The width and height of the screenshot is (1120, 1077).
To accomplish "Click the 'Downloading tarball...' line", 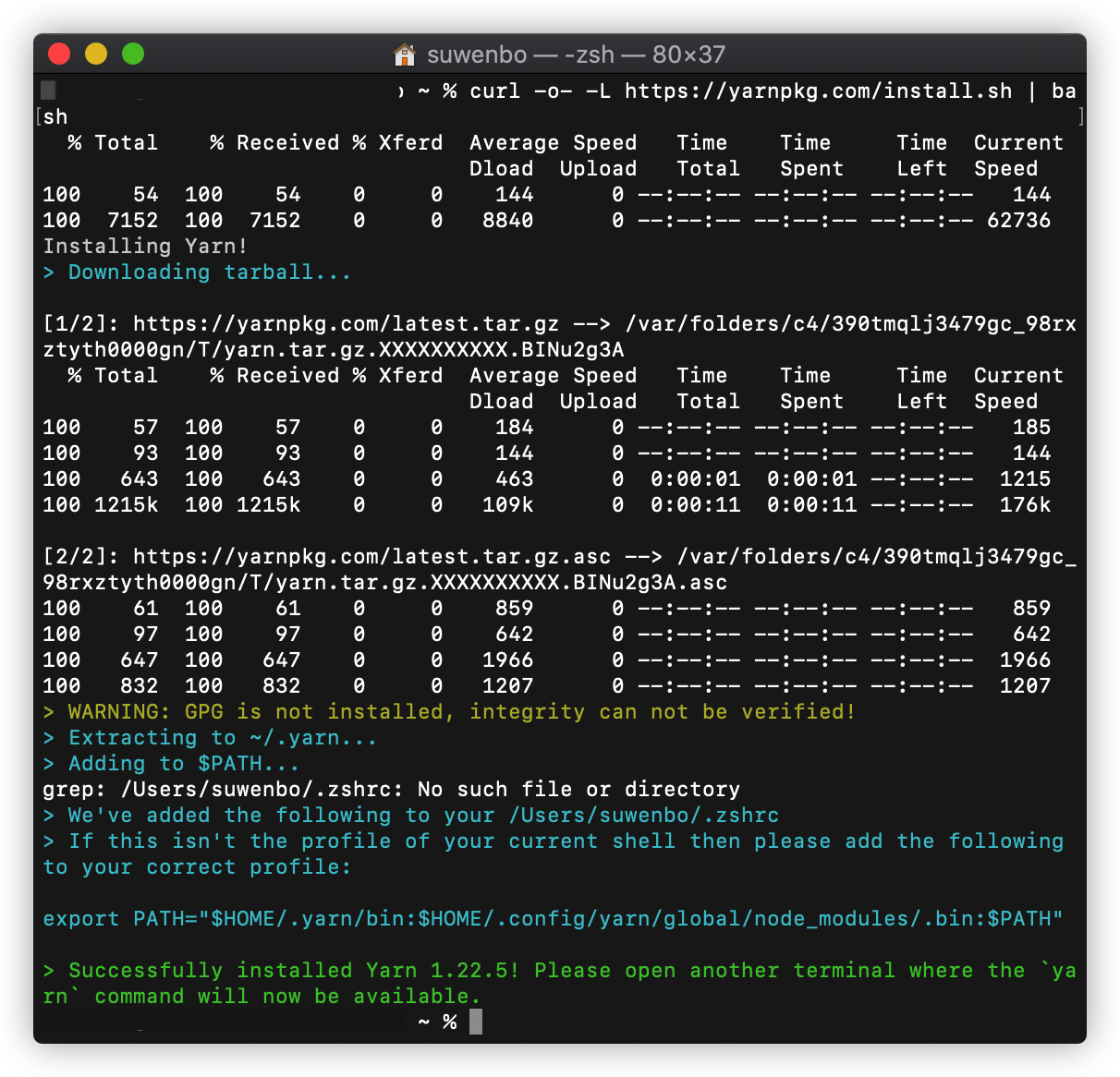I will (x=197, y=272).
